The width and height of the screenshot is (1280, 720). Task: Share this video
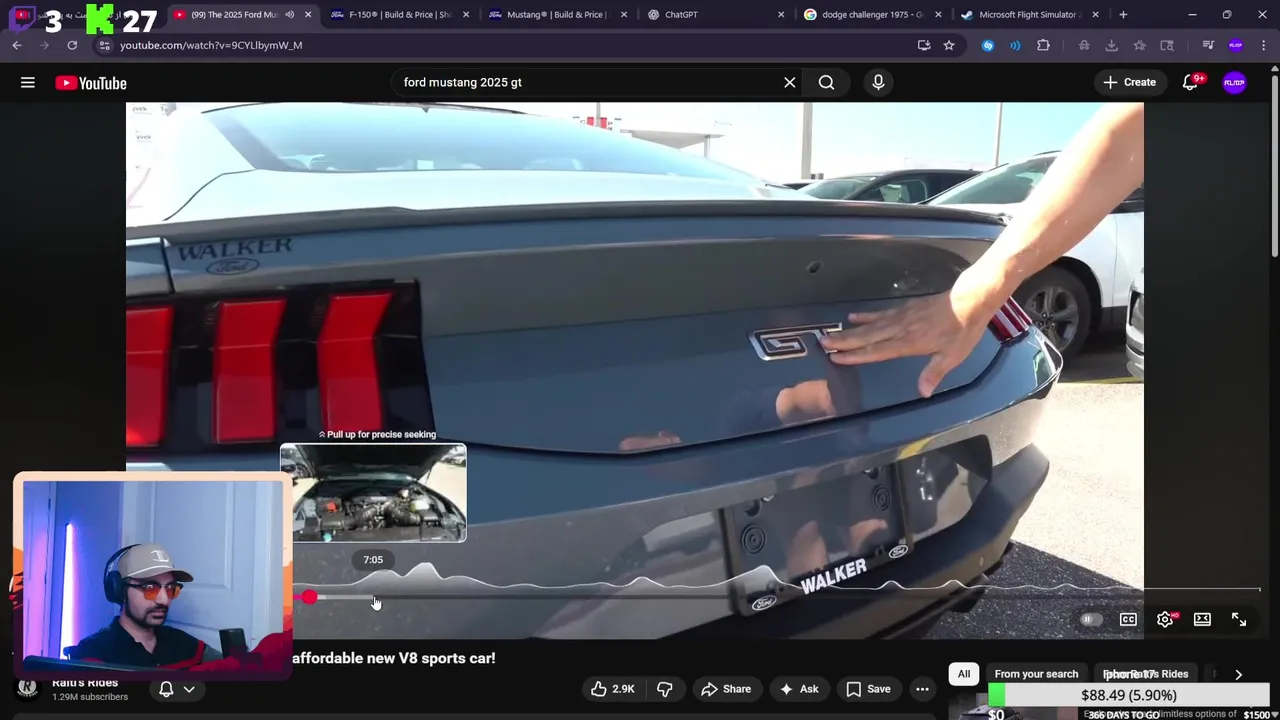tap(726, 689)
